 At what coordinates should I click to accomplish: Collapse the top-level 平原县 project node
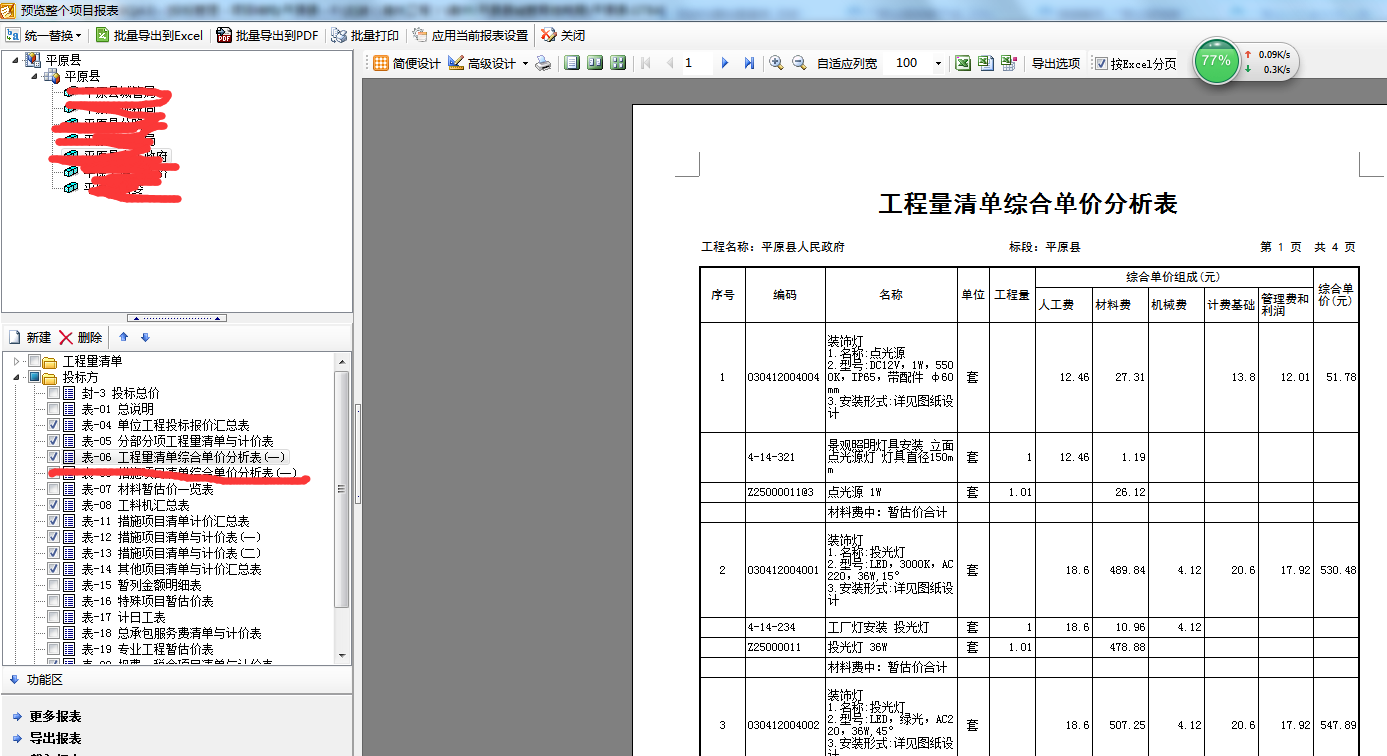tap(16, 60)
